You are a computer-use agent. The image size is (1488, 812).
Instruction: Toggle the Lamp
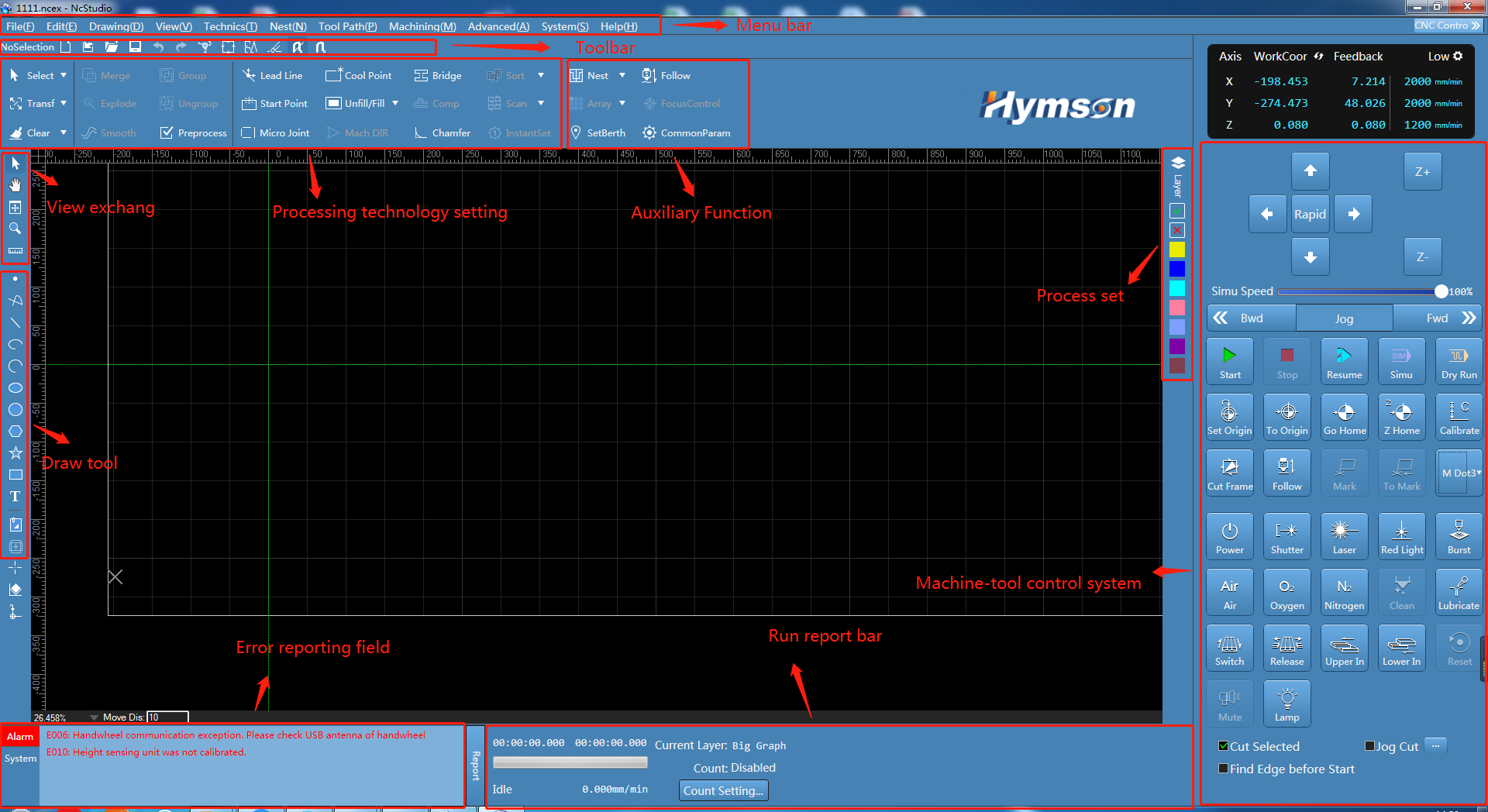1286,704
